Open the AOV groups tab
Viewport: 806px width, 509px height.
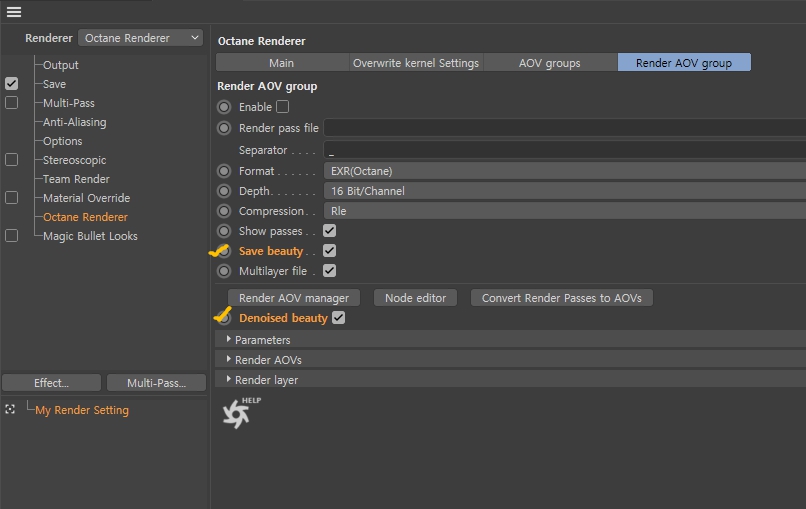pyautogui.click(x=550, y=62)
